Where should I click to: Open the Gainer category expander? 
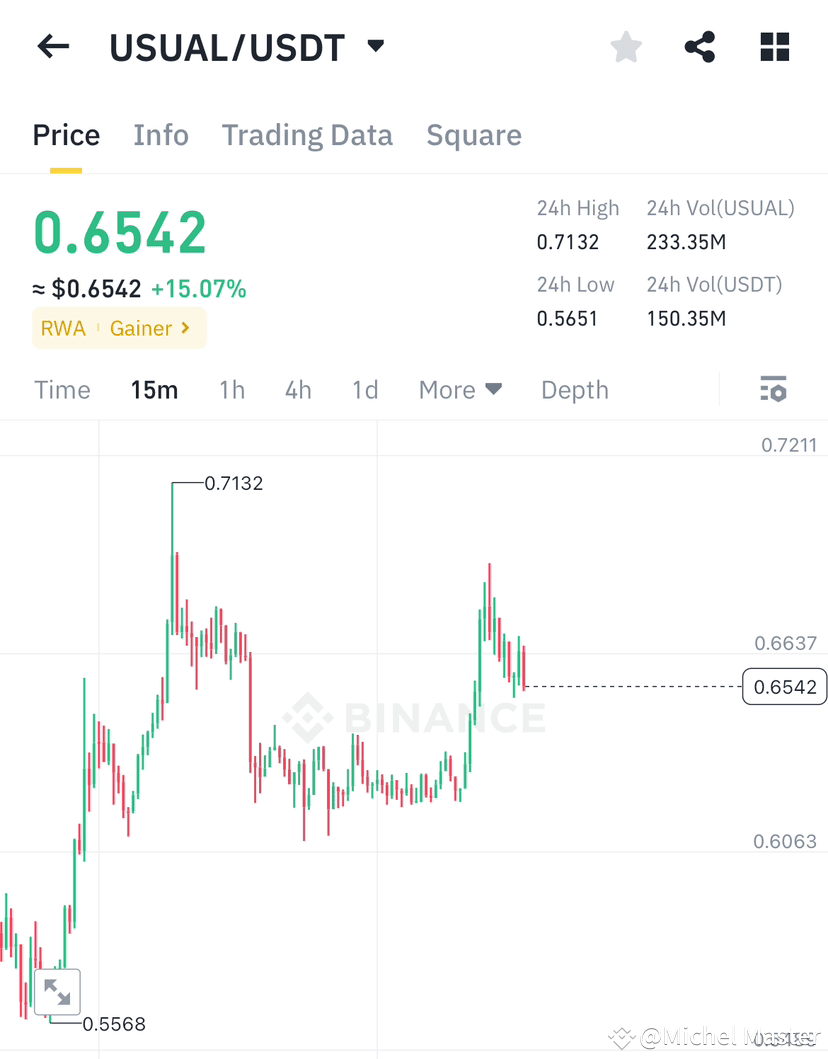(153, 328)
